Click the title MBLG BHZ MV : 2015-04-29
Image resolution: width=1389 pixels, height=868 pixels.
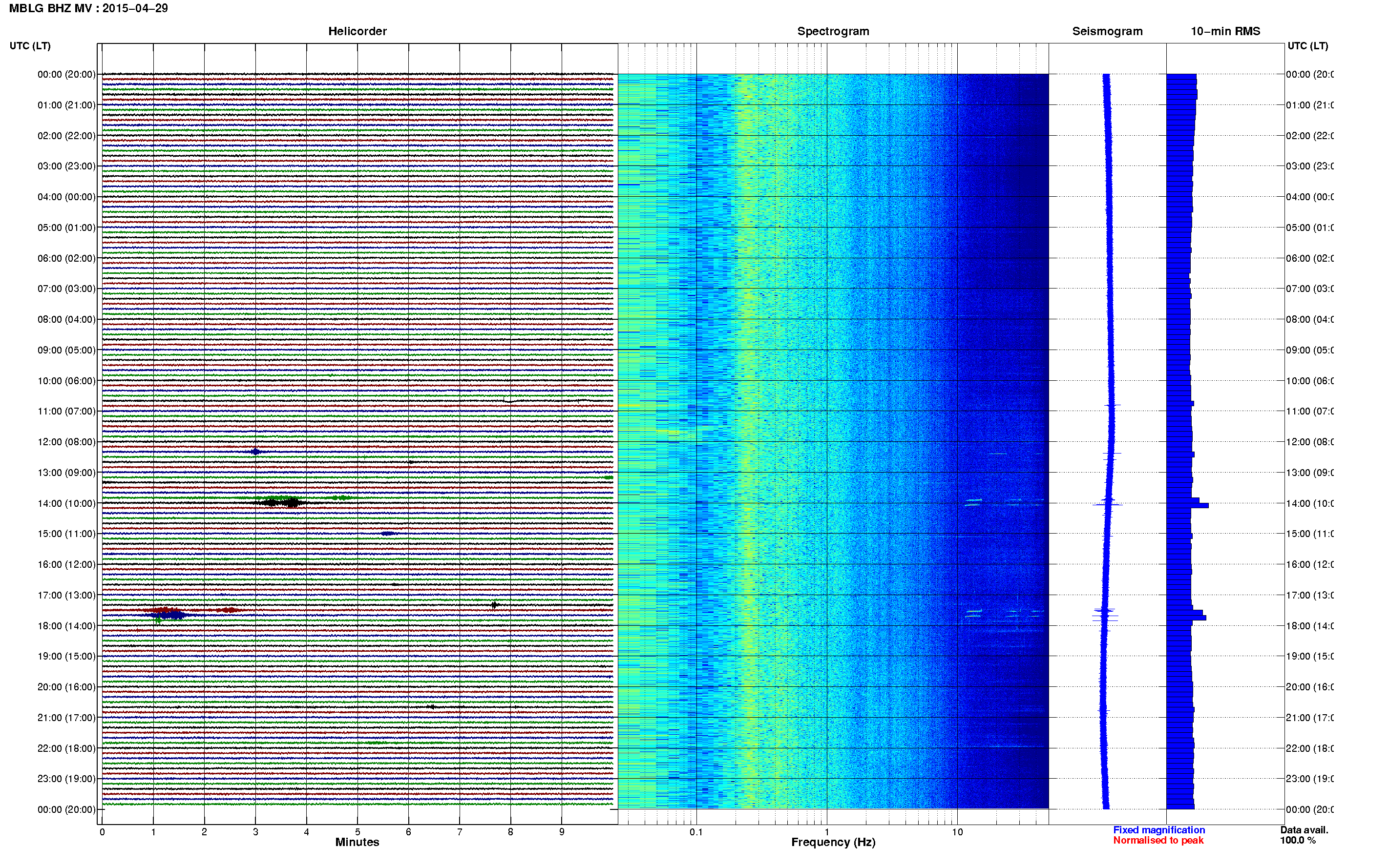(x=88, y=8)
